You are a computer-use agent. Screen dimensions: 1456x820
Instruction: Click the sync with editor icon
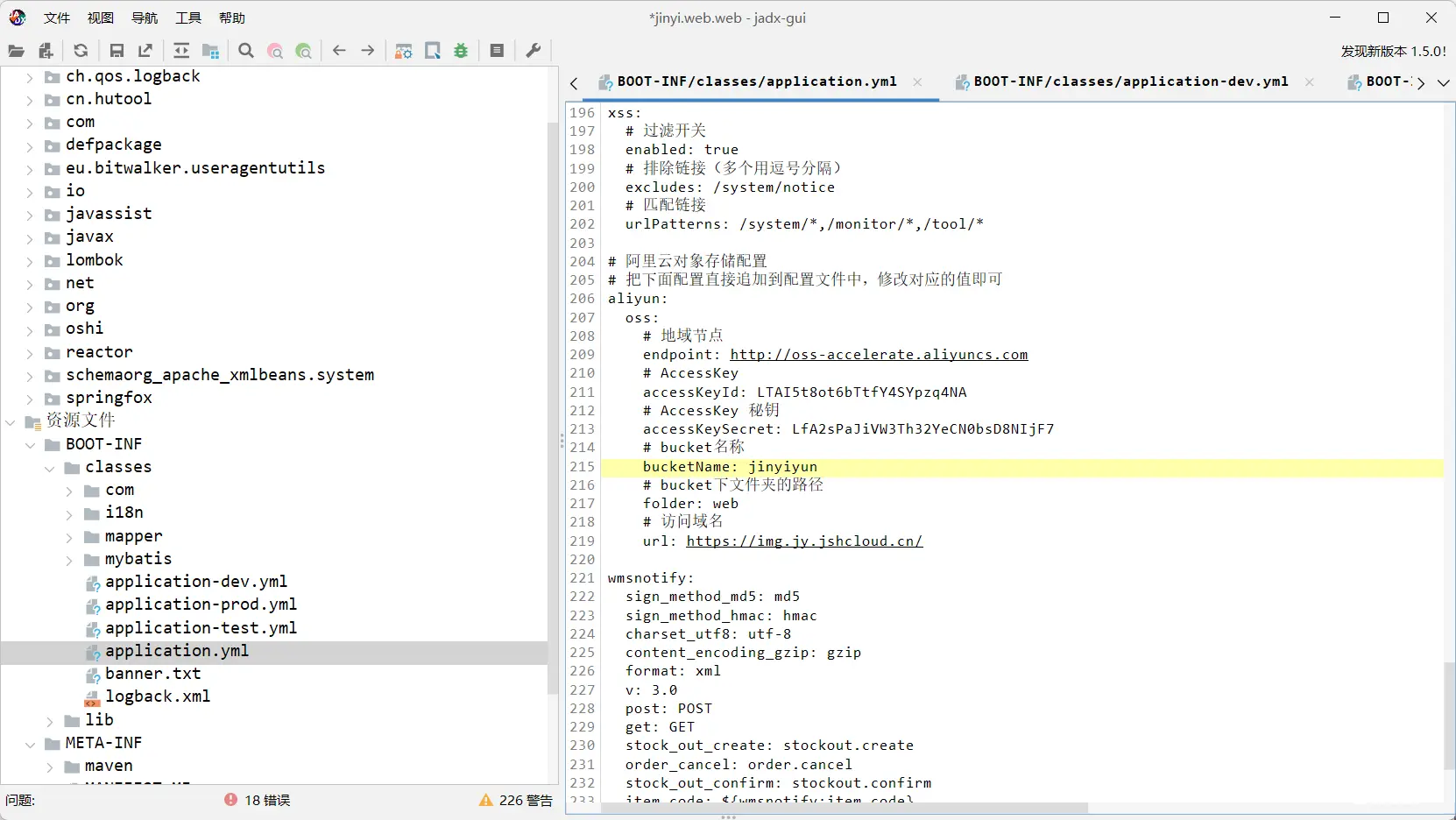pyautogui.click(x=181, y=51)
